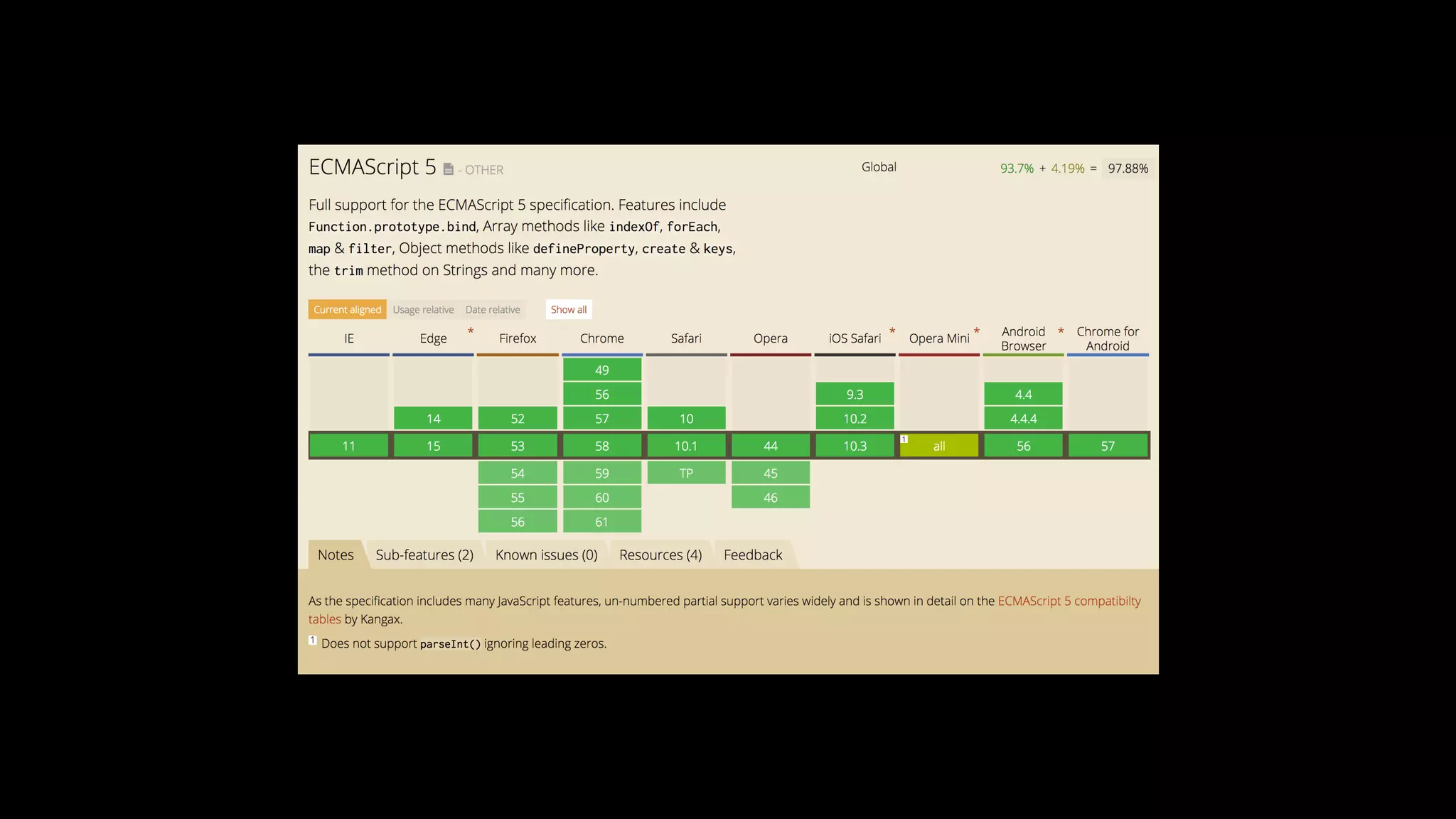Click the Safari TP version cell
The image size is (1456, 819).
coord(686,473)
